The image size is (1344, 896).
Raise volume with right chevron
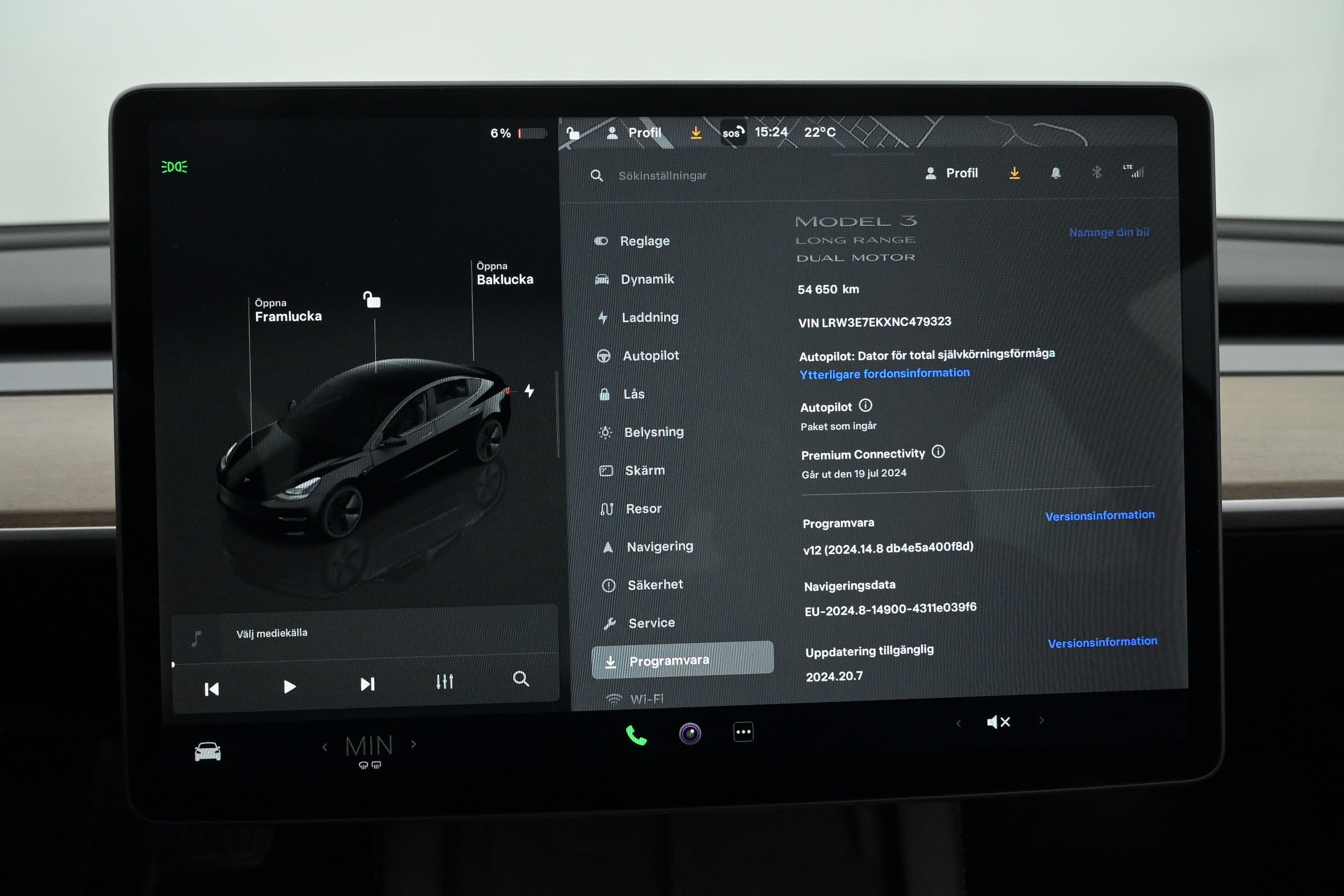(1041, 720)
